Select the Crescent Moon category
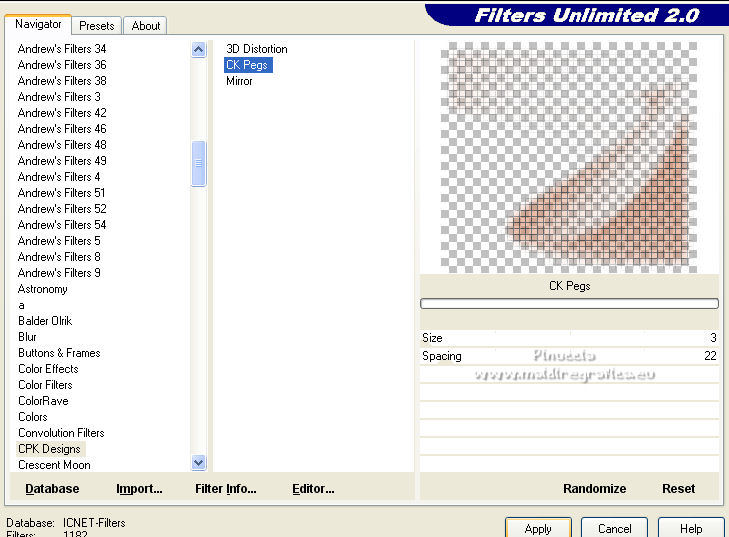 54,465
